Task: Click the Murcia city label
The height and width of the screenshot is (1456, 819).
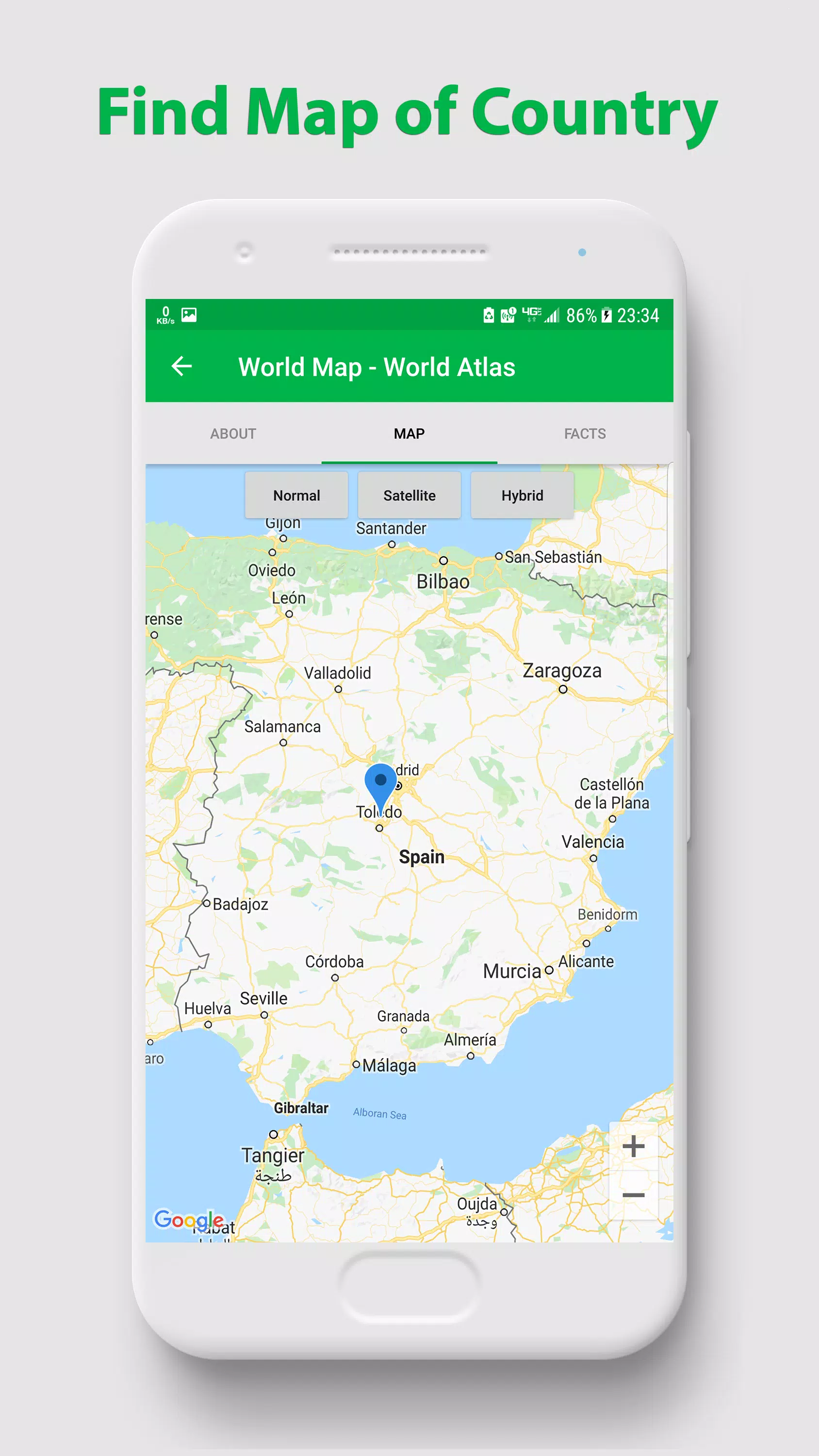Action: (512, 972)
